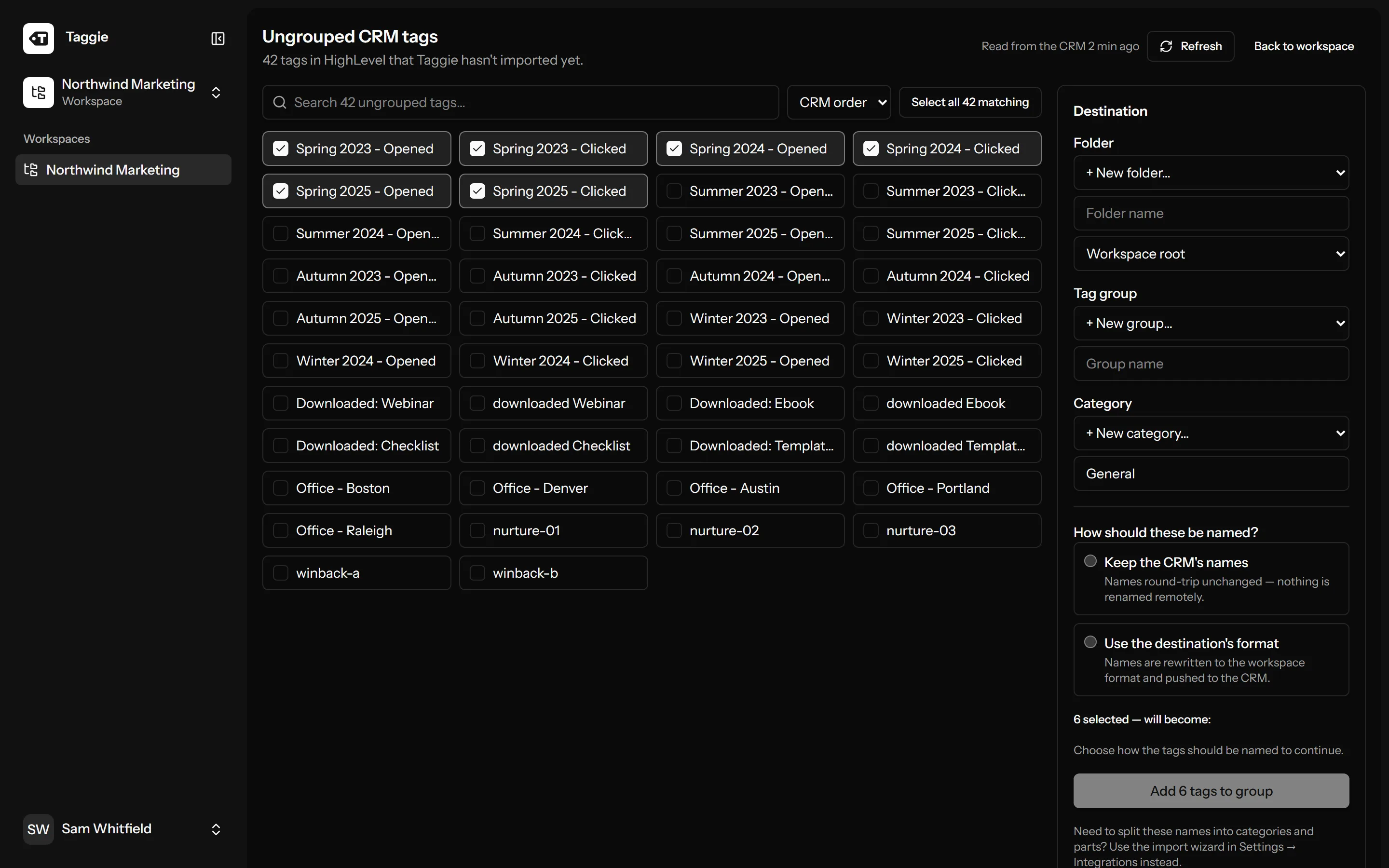Check the Summer 2024 - Open... tag
Screen dimensions: 1389x868
(281, 234)
